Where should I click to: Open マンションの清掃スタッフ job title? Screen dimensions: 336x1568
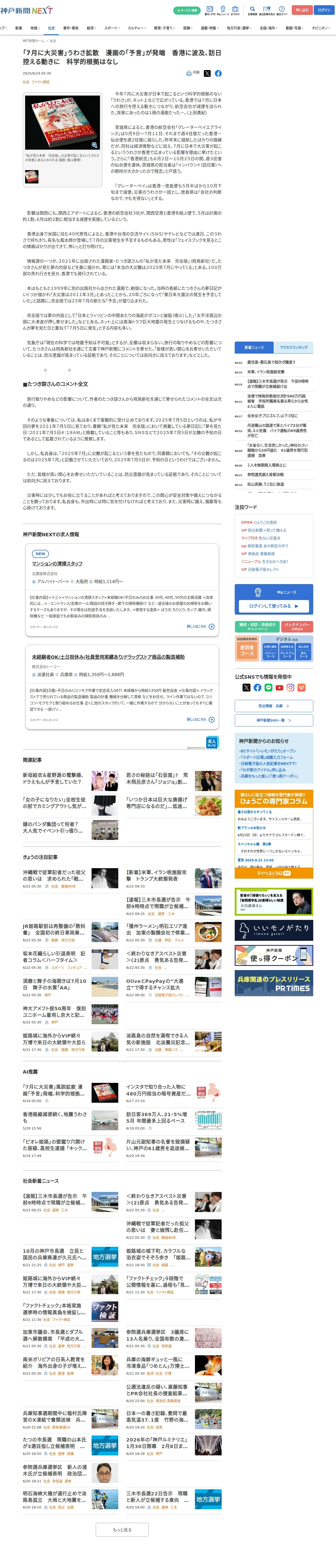tap(57, 564)
